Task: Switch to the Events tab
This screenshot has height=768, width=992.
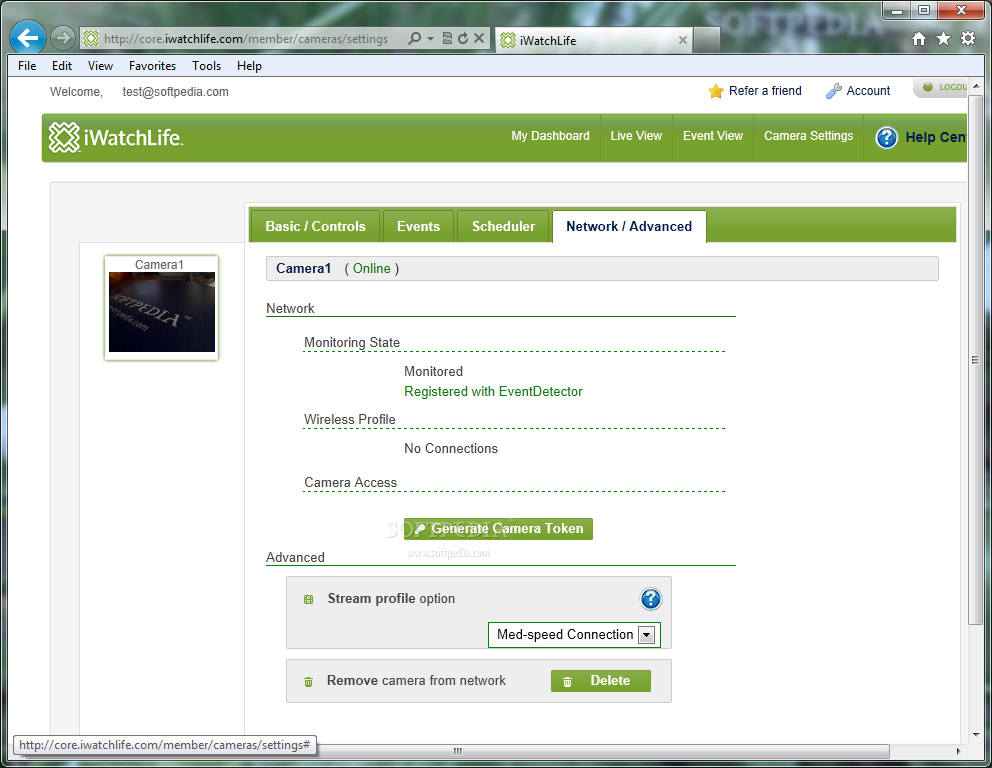Action: [418, 226]
